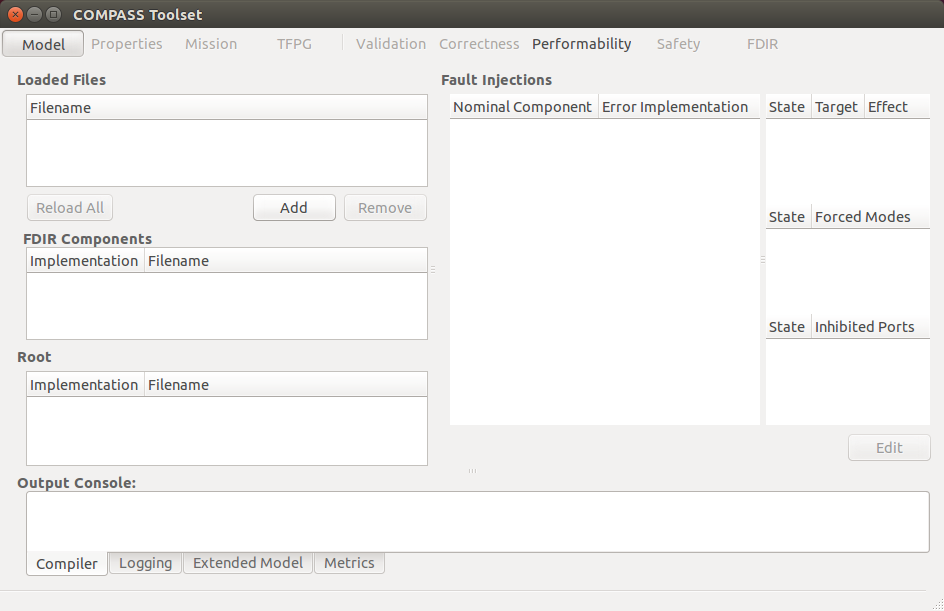
Task: Show the Compiler console tab
Action: coord(66,563)
